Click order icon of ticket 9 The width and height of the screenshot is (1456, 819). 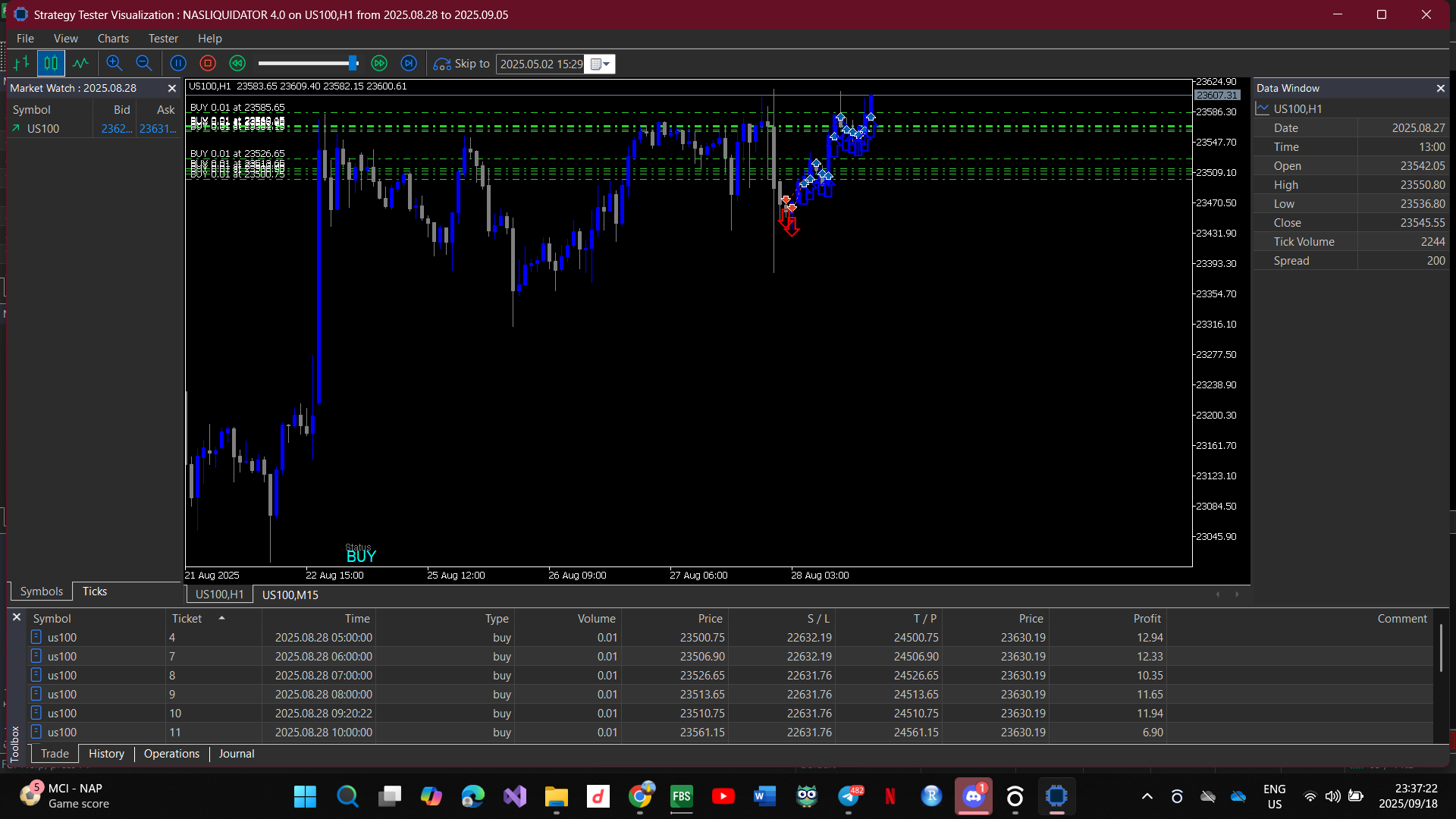coord(36,694)
